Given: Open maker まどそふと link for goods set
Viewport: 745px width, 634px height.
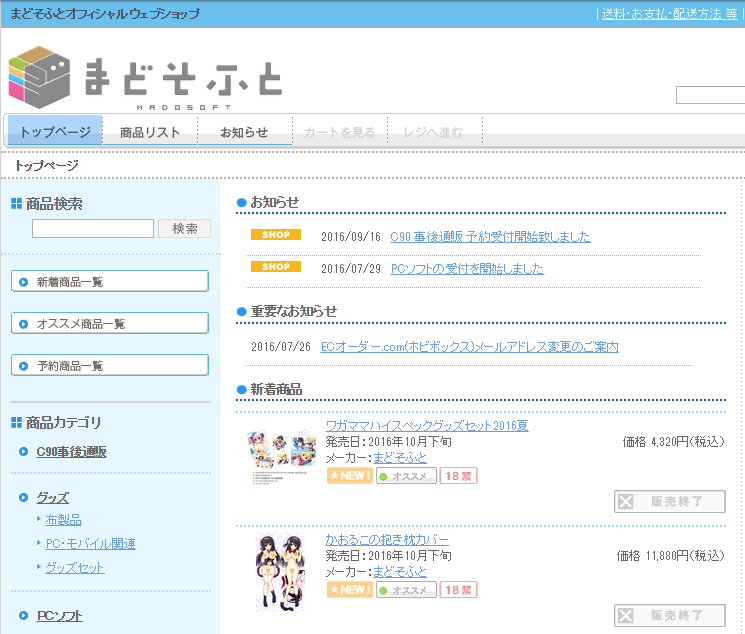Looking at the screenshot, I should coord(400,458).
